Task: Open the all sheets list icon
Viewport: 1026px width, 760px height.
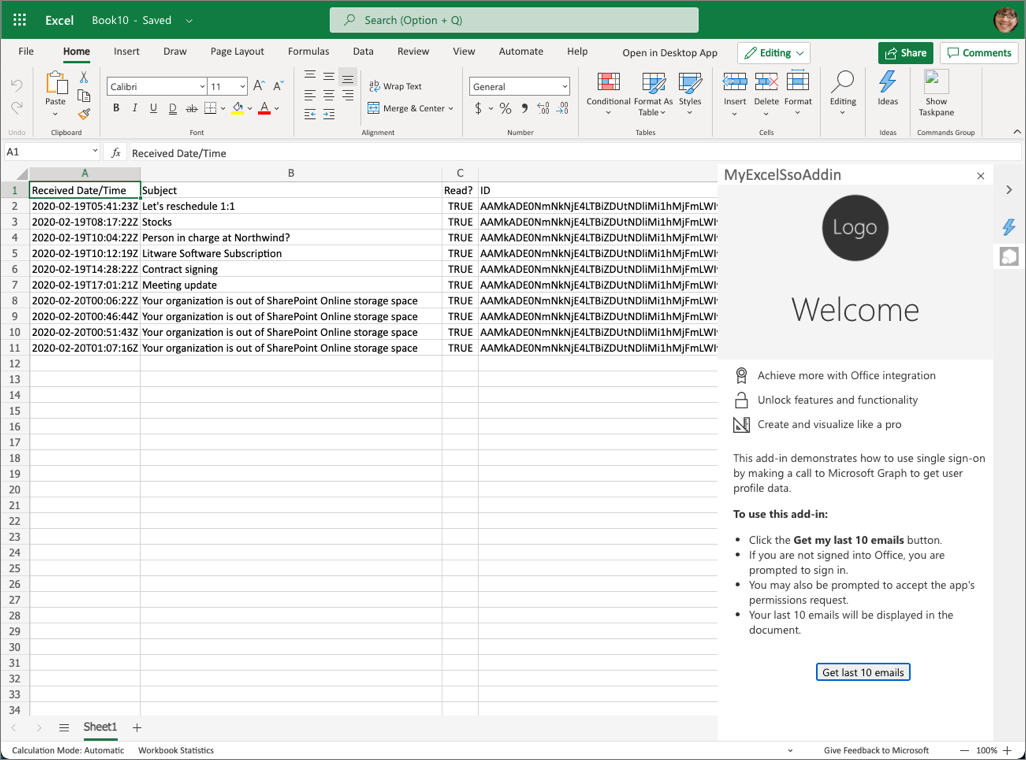Action: [x=63, y=727]
